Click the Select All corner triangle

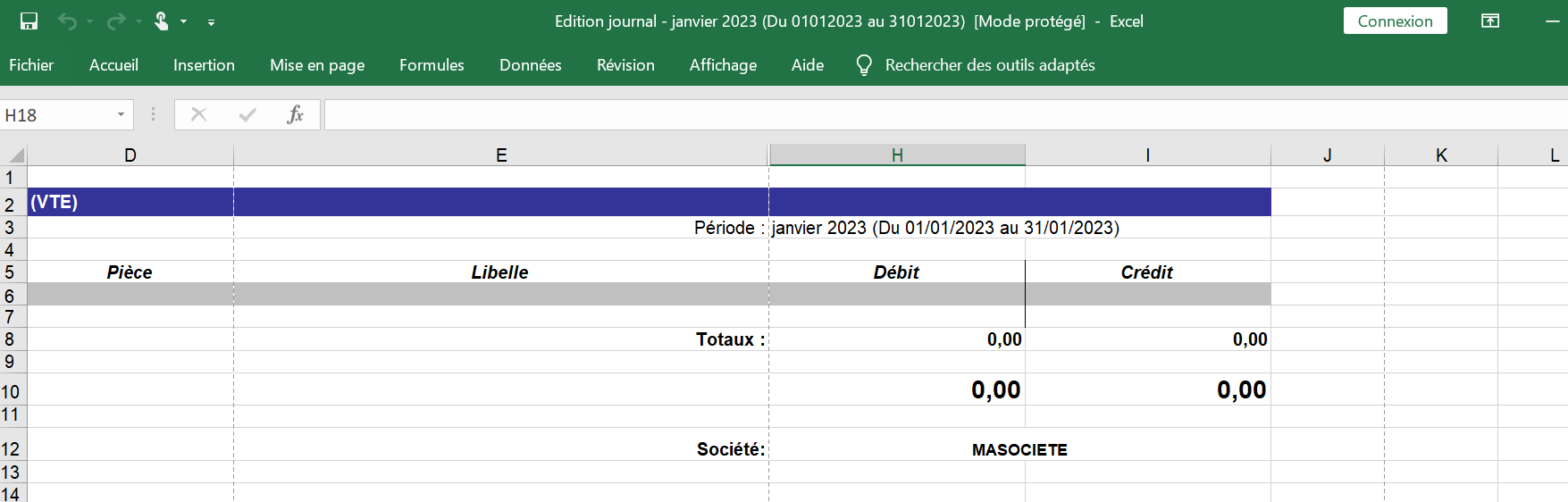(15, 155)
